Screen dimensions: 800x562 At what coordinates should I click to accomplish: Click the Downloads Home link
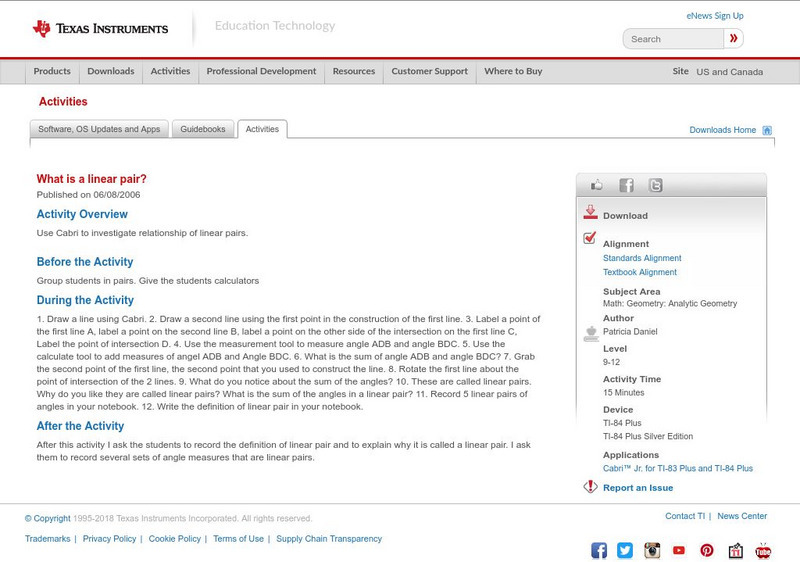pos(722,130)
